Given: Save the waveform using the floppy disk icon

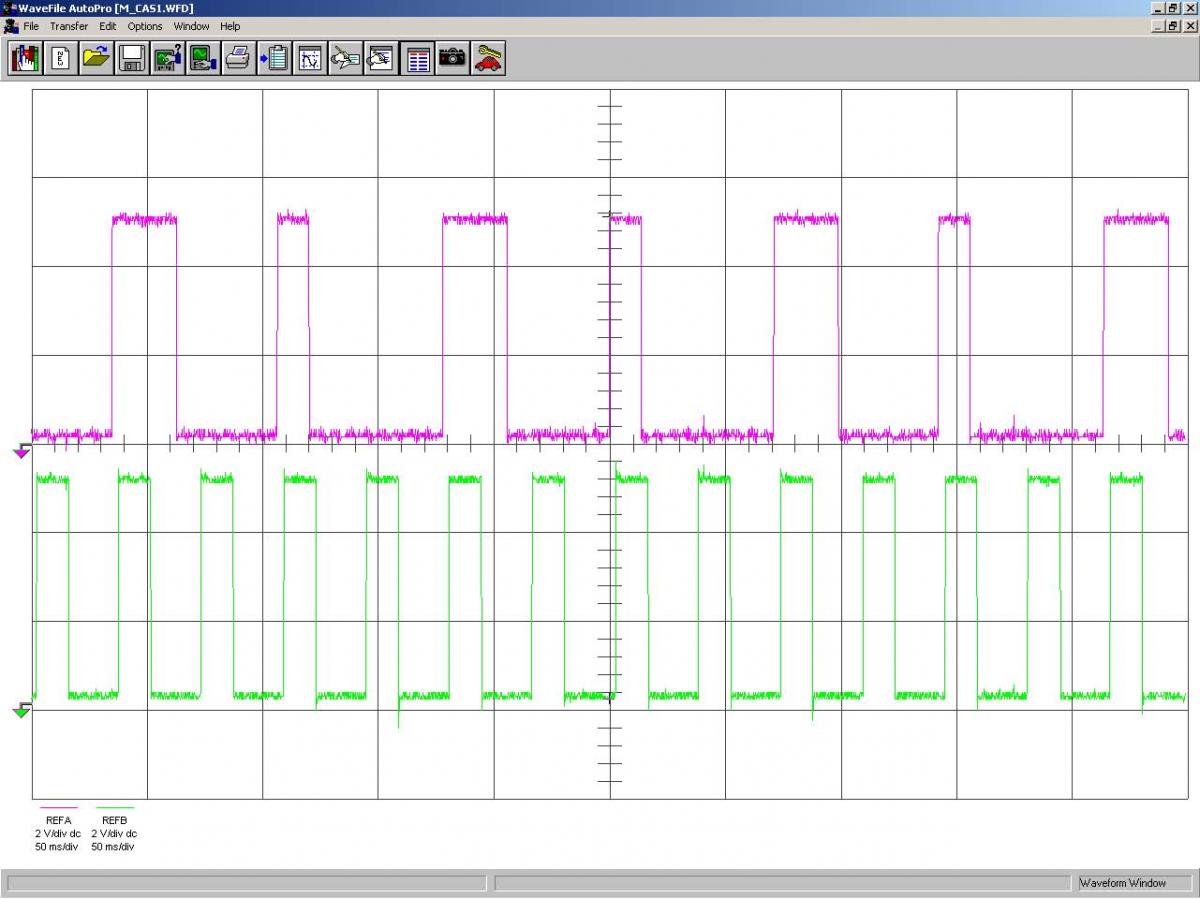Looking at the screenshot, I should tap(132, 59).
